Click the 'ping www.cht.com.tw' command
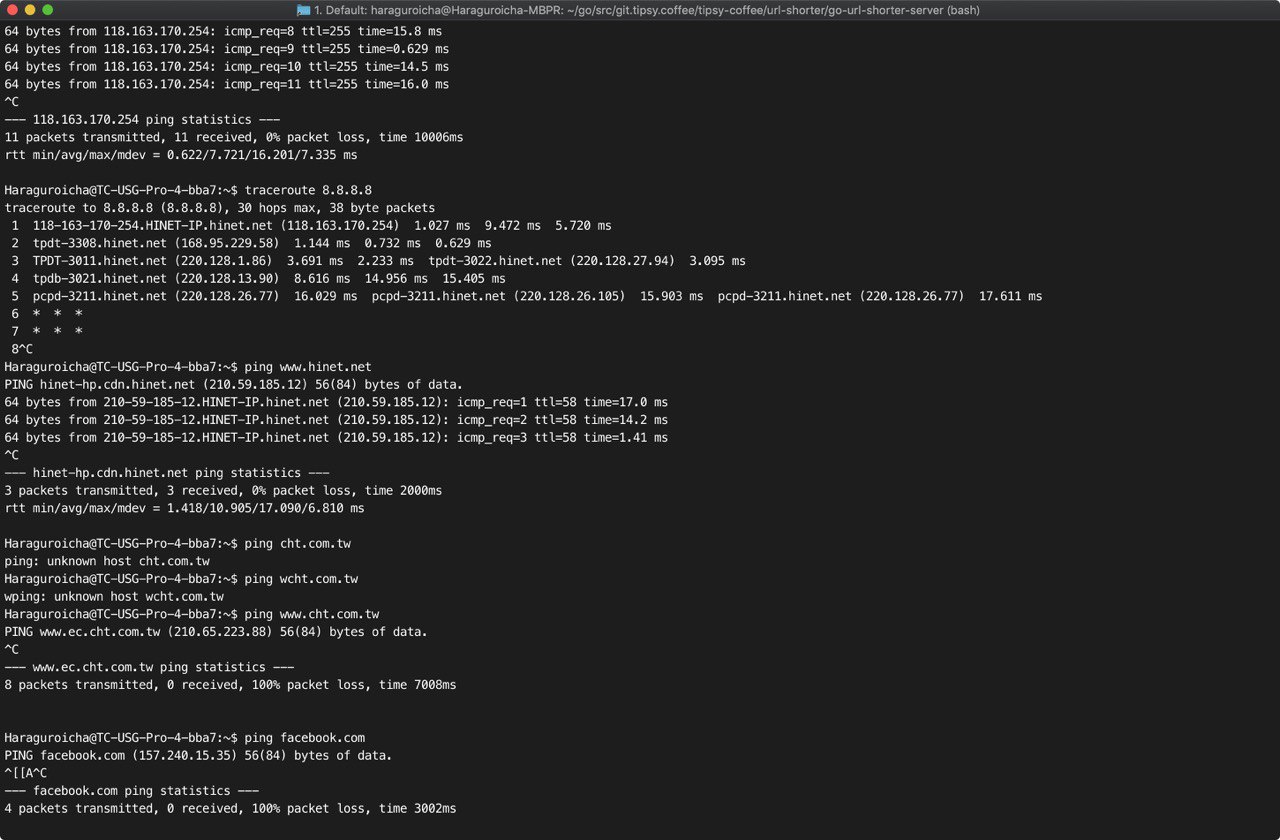The image size is (1280, 840). pyautogui.click(x=312, y=614)
